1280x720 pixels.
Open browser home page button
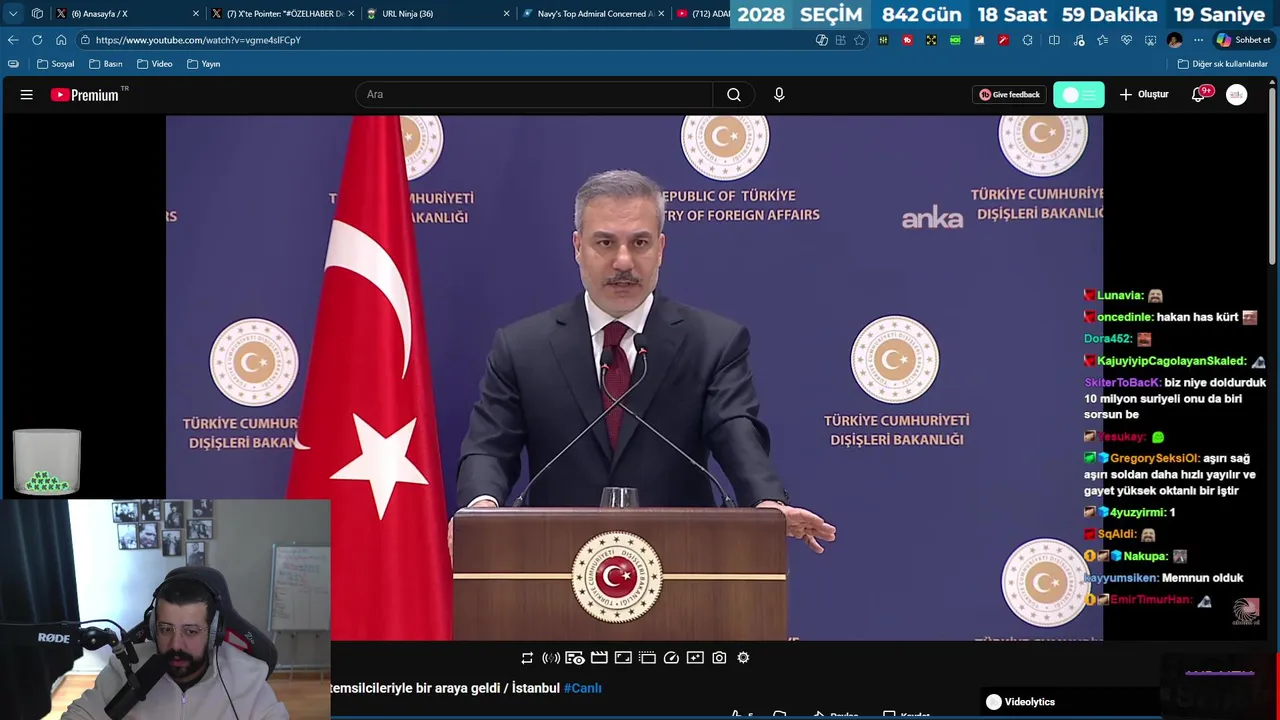(x=61, y=40)
